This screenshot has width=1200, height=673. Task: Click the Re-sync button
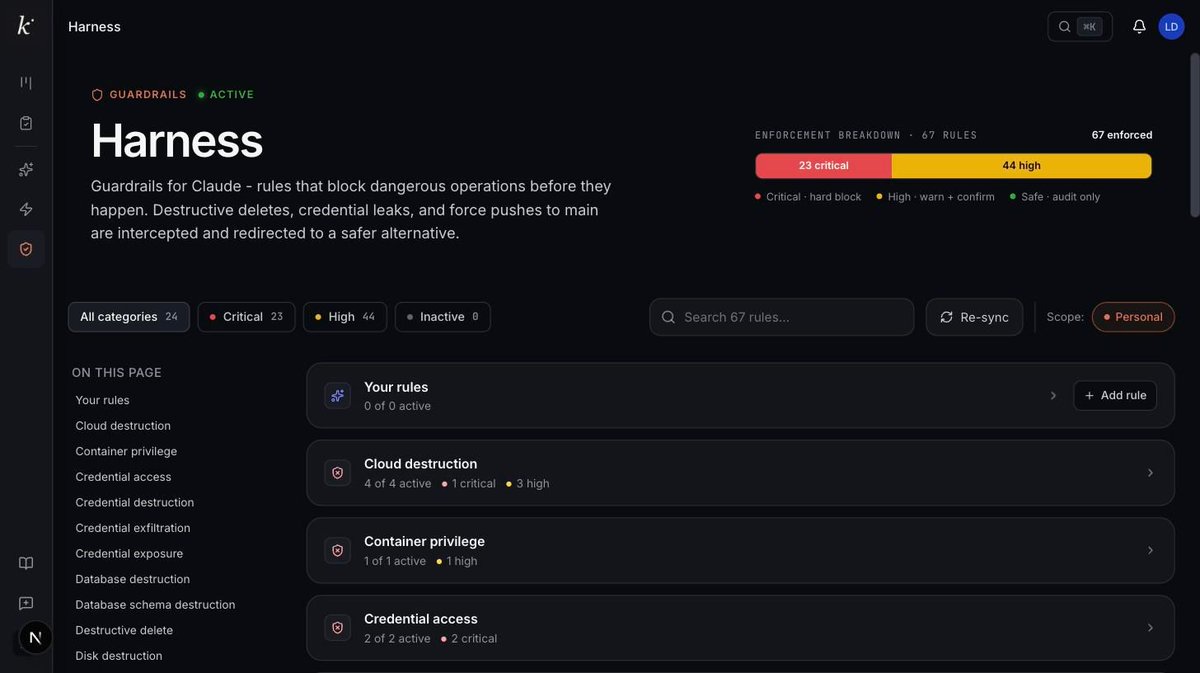[x=974, y=317]
